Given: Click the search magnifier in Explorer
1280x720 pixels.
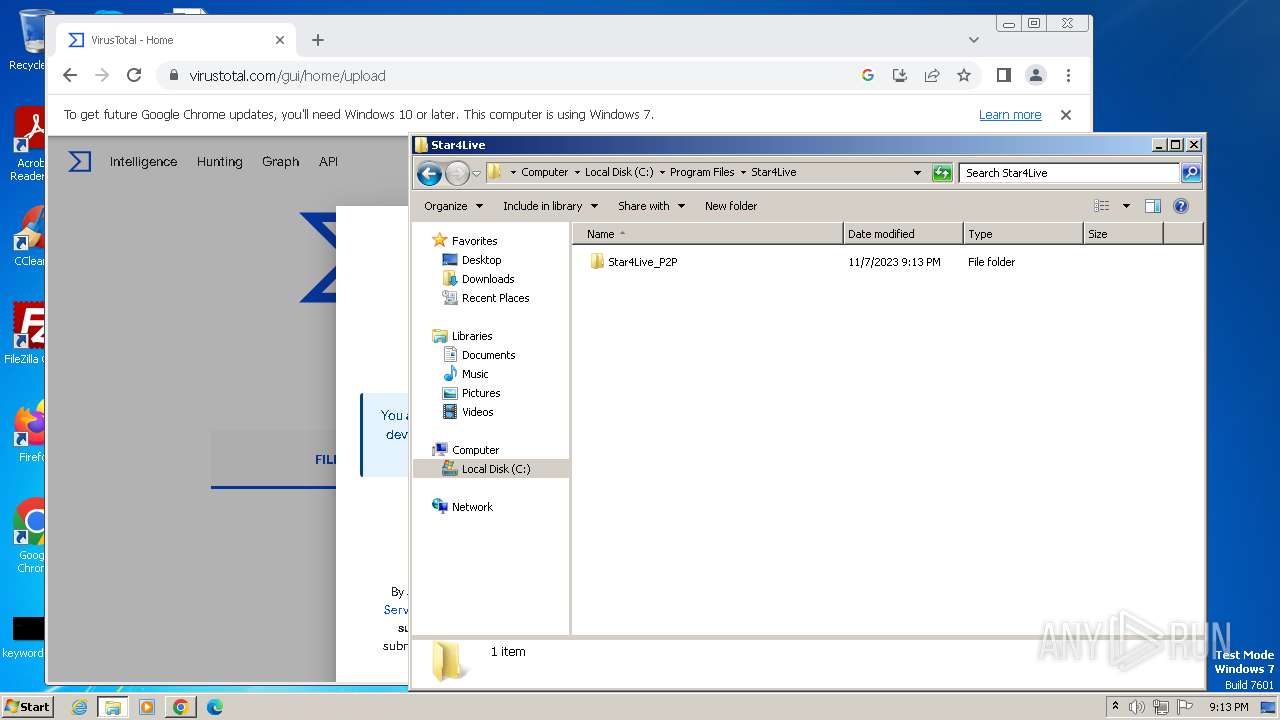Looking at the screenshot, I should pyautogui.click(x=1191, y=173).
